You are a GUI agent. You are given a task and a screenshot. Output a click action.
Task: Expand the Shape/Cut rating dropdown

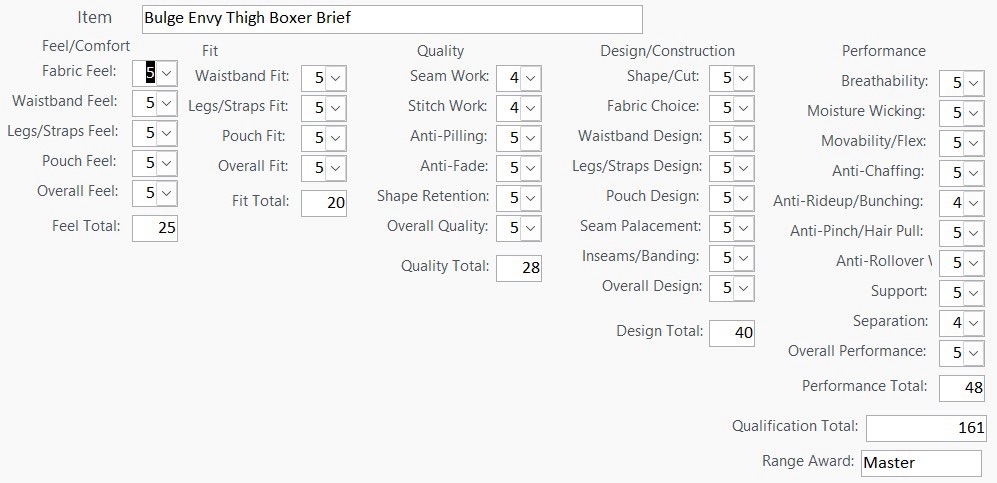(x=743, y=77)
